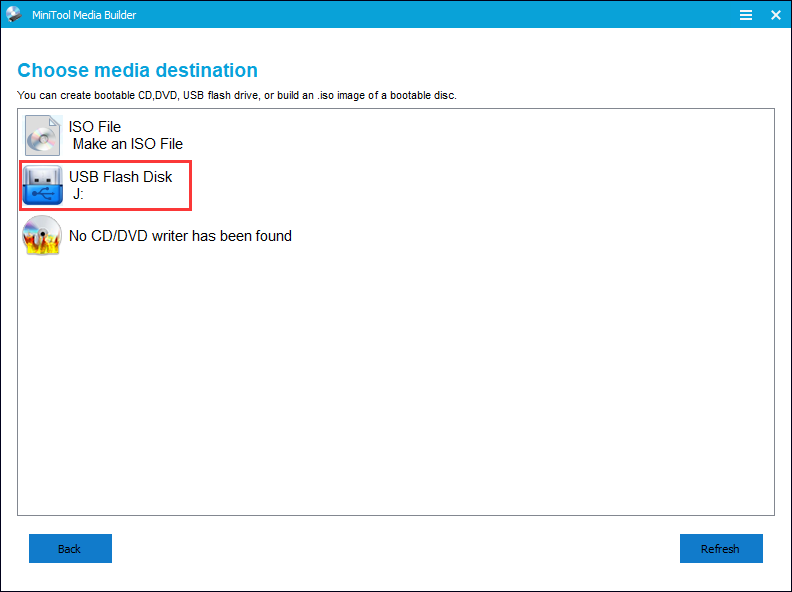Screen dimensions: 792x592
Task: Select the ISO File label
Action: (x=95, y=127)
